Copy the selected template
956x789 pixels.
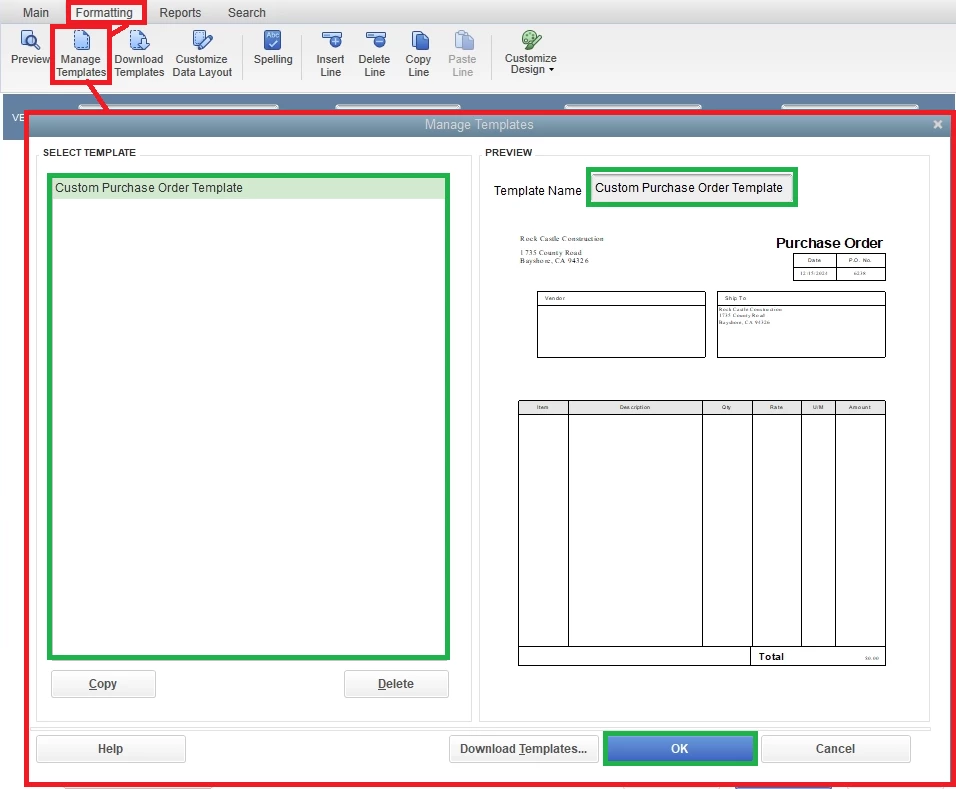(x=103, y=684)
